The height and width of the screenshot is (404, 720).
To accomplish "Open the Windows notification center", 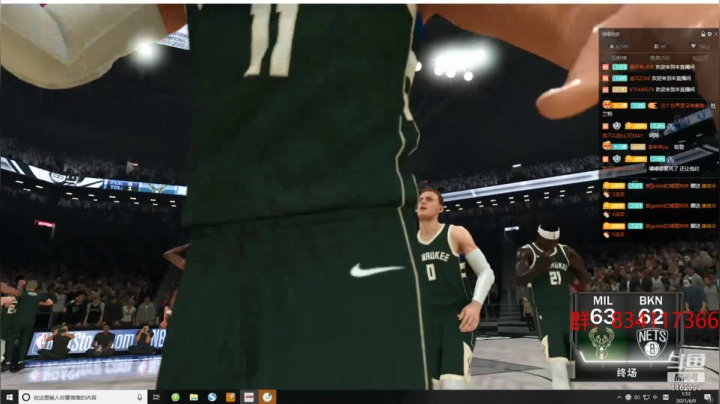I will click(x=709, y=398).
